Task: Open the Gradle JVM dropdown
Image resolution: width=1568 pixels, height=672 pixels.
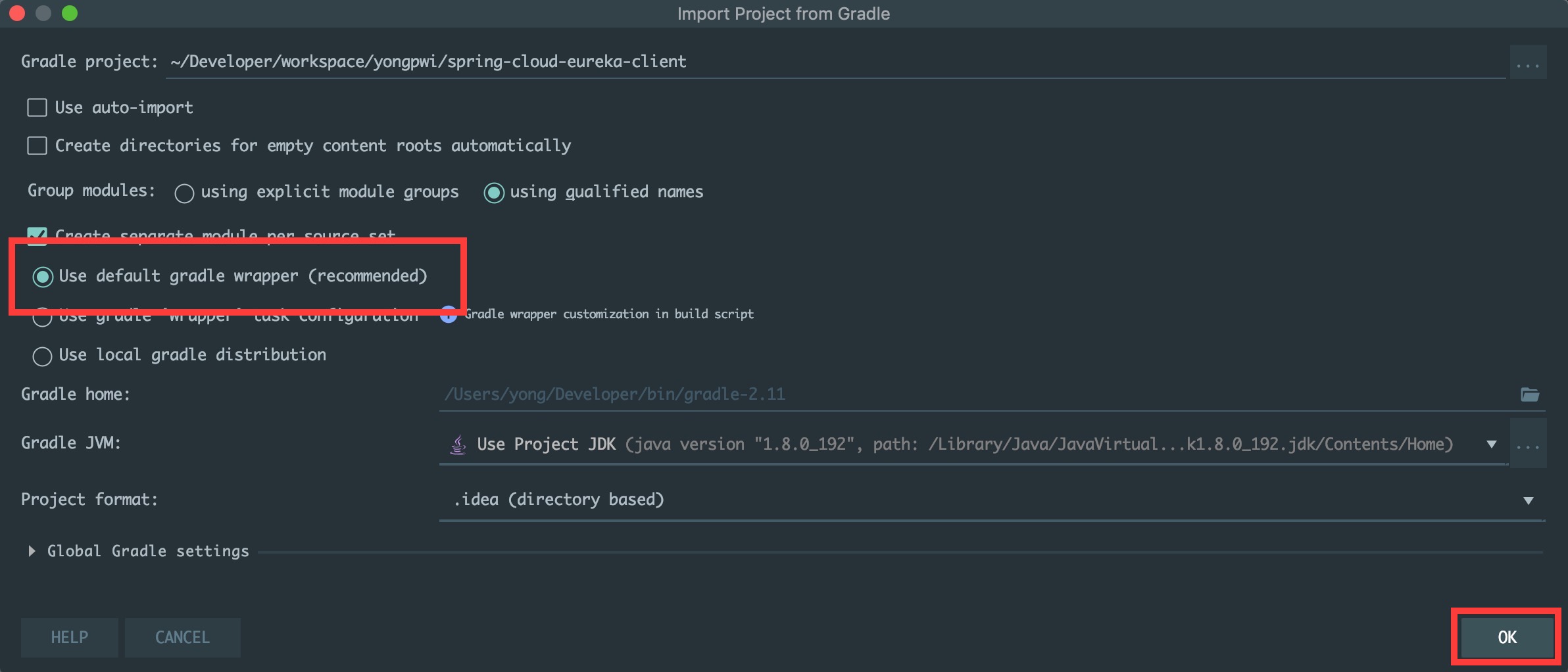Action: 1492,444
